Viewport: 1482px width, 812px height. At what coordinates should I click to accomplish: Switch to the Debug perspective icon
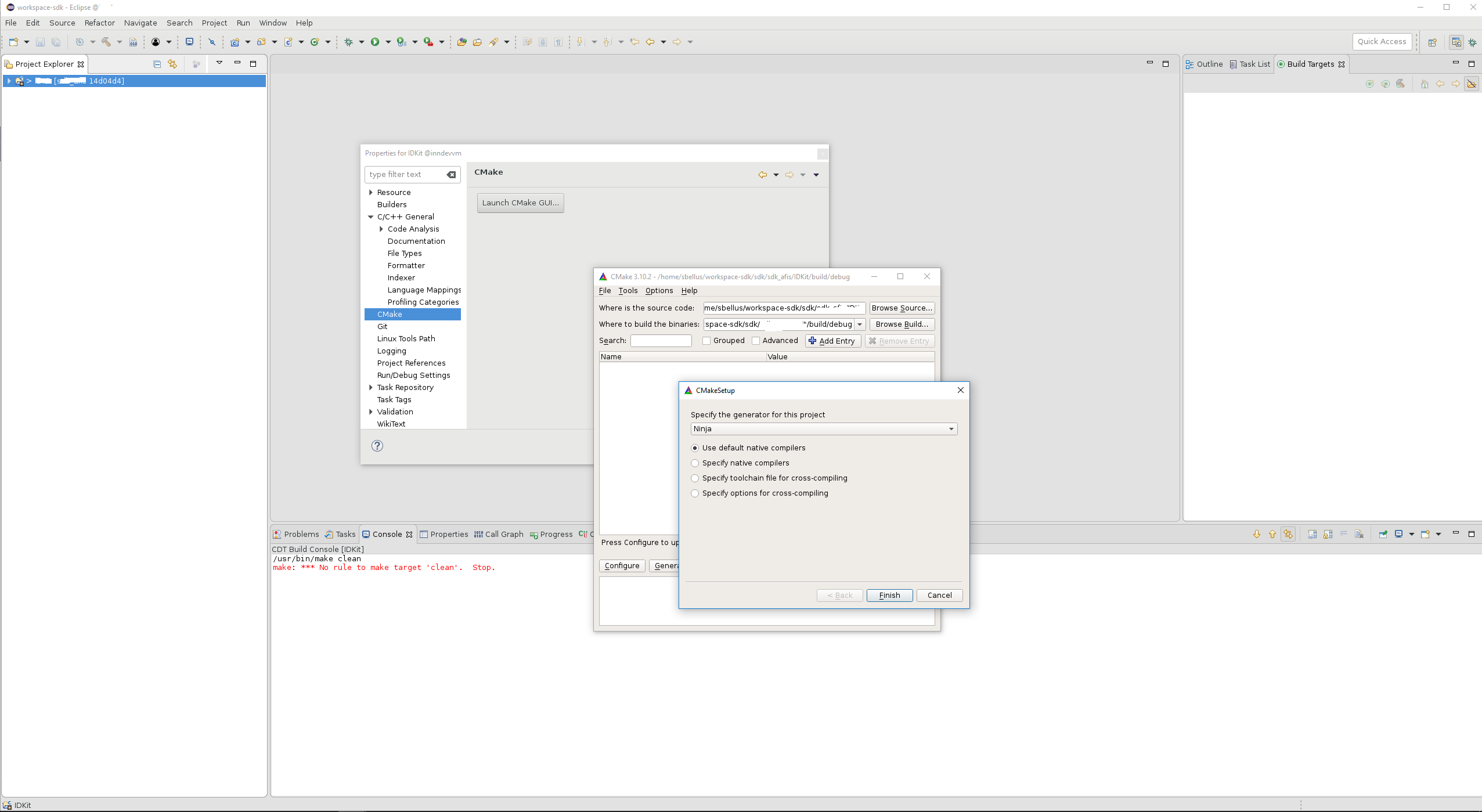pos(1473,42)
